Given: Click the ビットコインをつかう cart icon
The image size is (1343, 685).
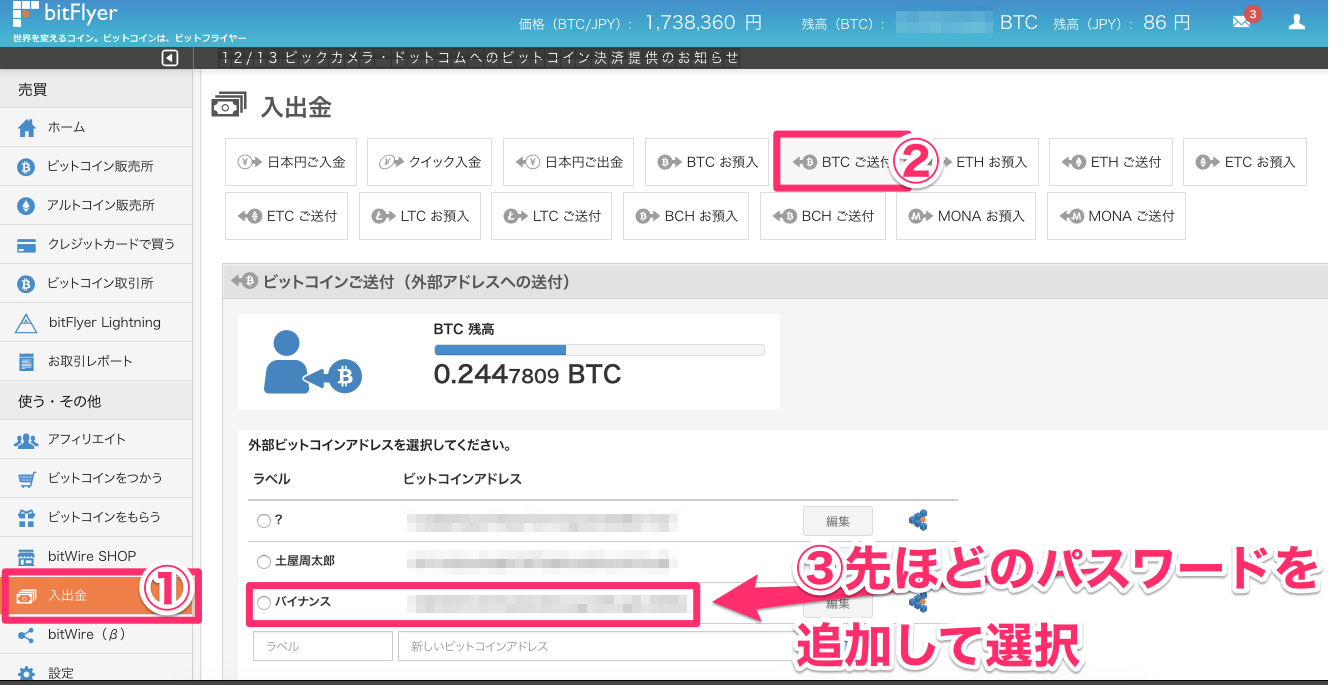Looking at the screenshot, I should coord(27,478).
